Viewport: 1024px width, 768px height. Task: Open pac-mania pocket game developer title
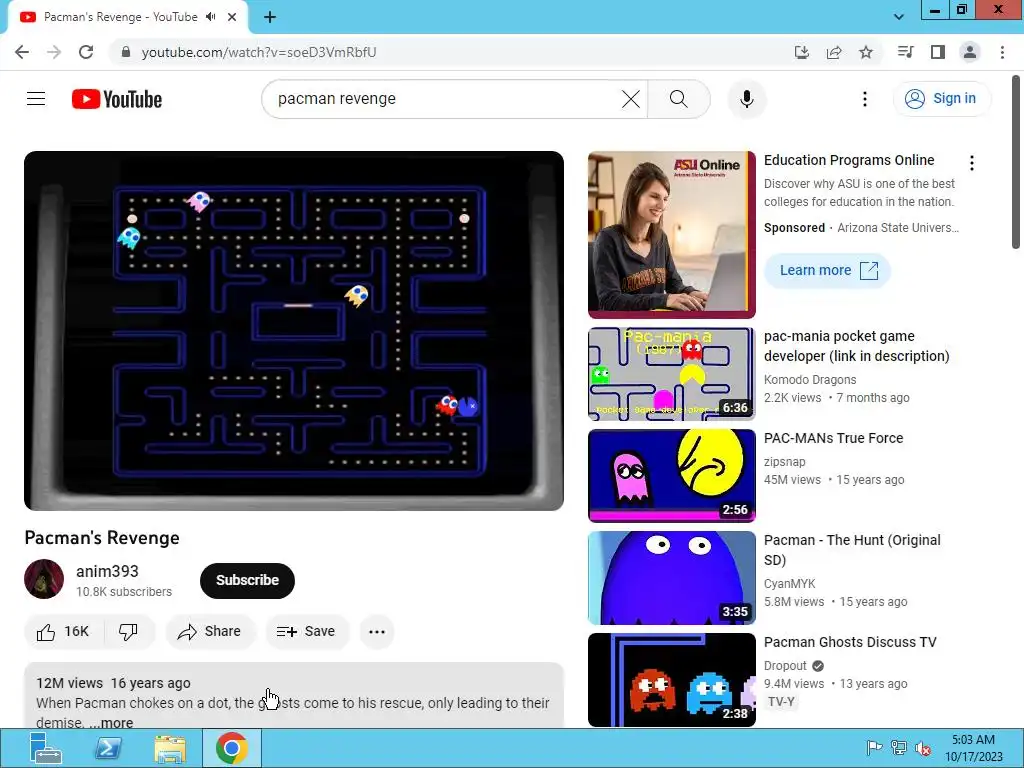(856, 346)
